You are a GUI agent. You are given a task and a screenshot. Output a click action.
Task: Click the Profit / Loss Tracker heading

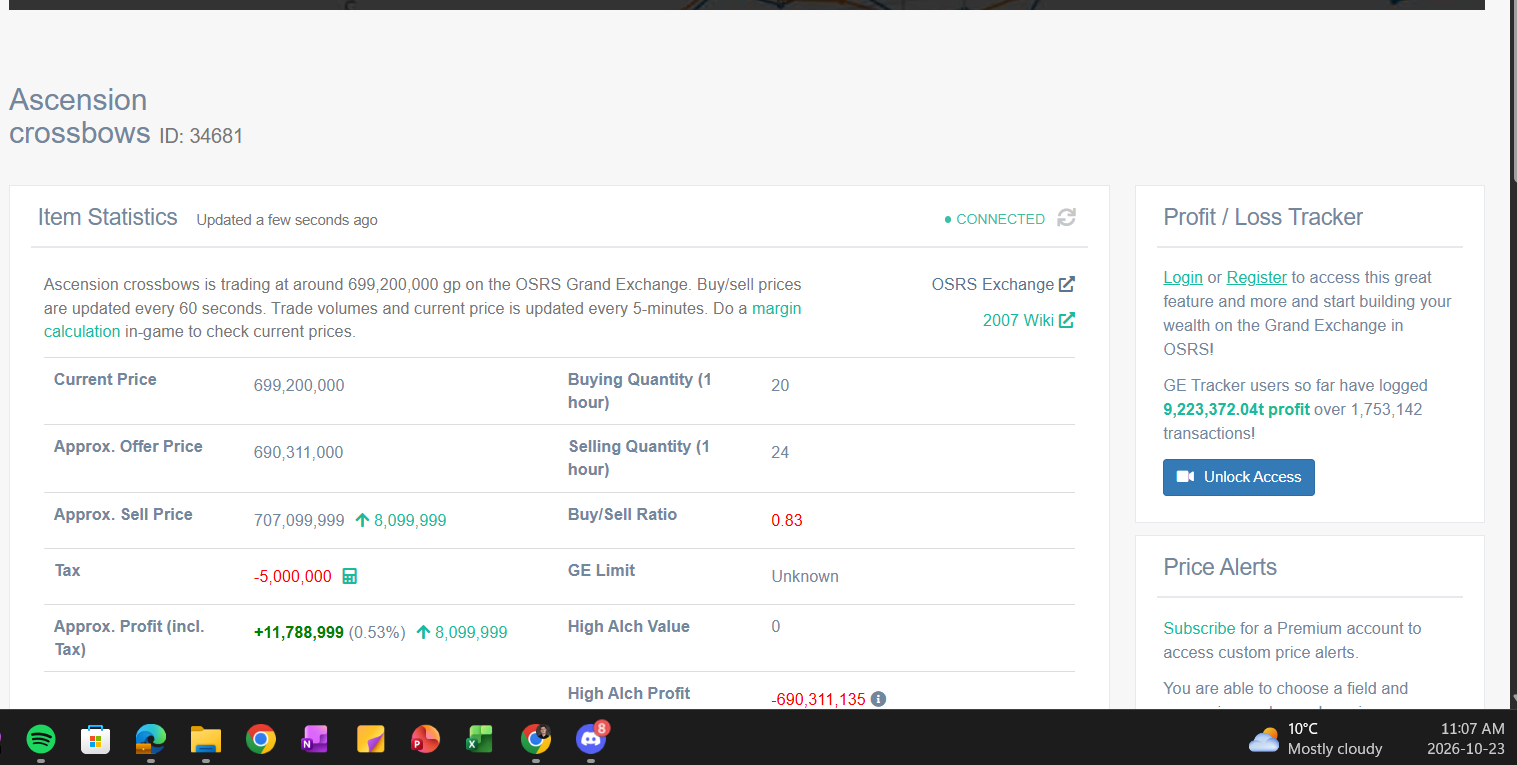1263,217
